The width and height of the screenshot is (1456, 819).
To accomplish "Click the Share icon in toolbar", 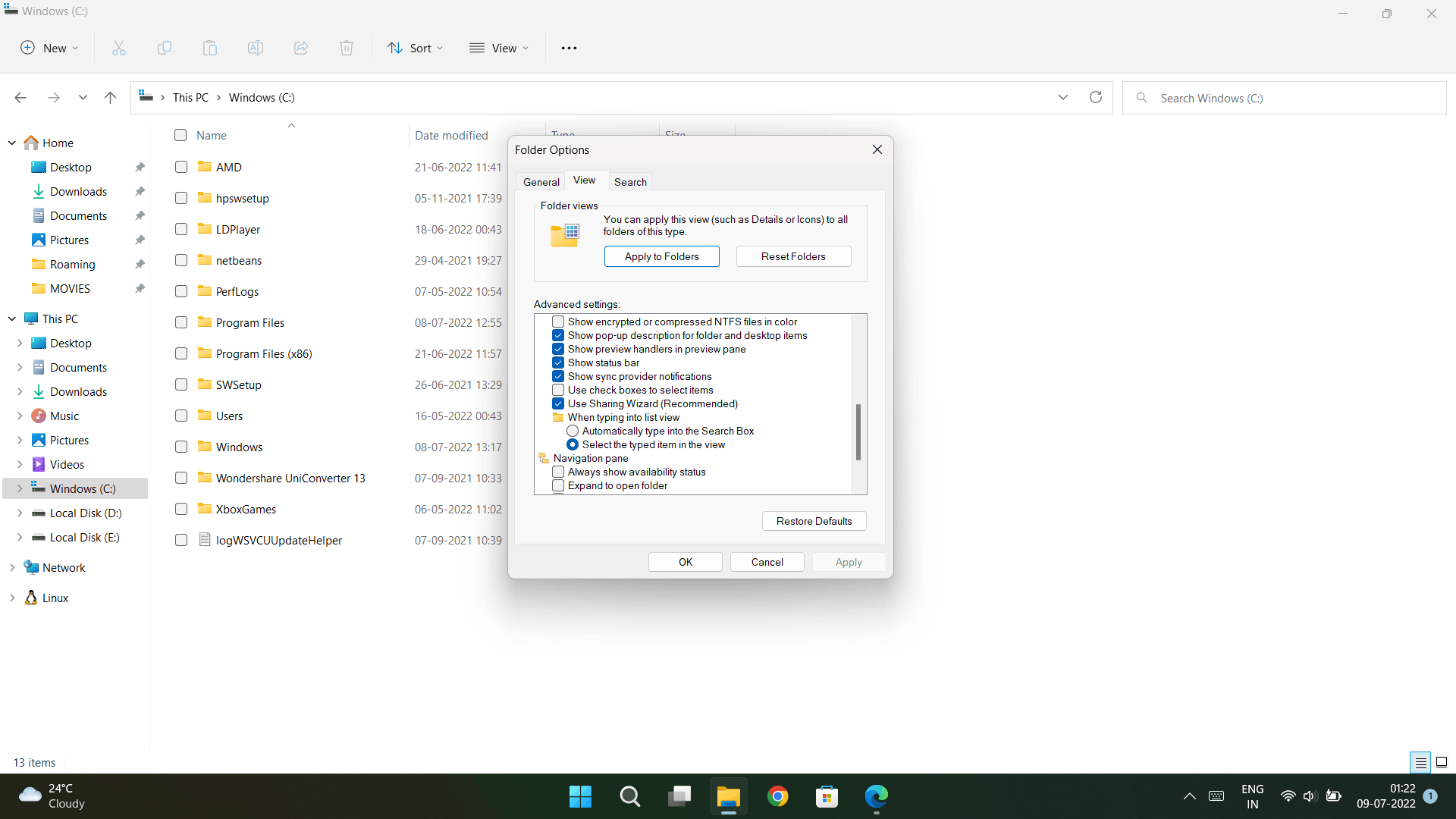I will click(x=301, y=48).
